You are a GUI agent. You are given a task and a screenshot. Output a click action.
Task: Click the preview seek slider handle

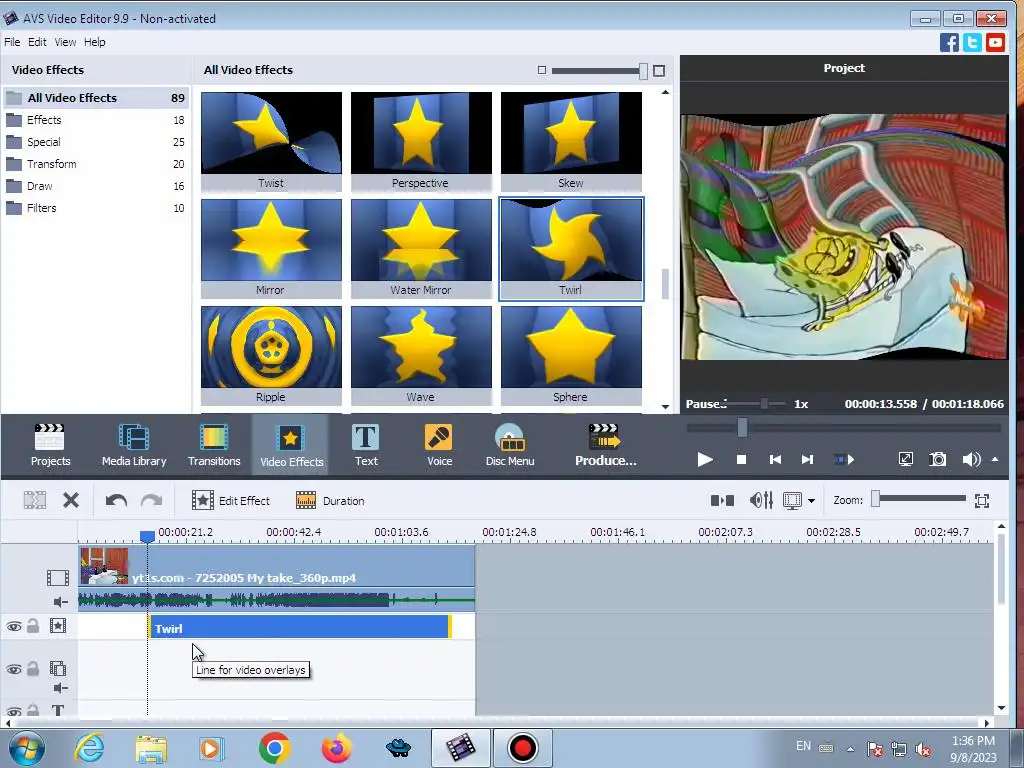click(743, 428)
